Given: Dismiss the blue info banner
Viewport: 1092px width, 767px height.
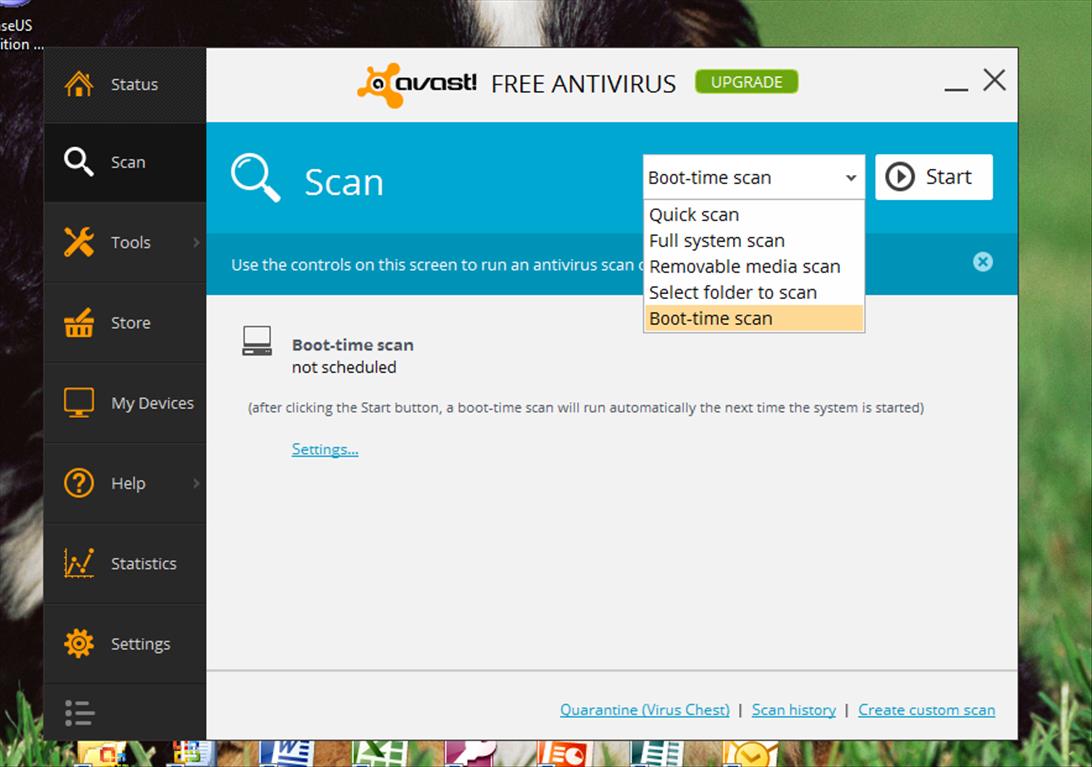Looking at the screenshot, I should [x=983, y=262].
